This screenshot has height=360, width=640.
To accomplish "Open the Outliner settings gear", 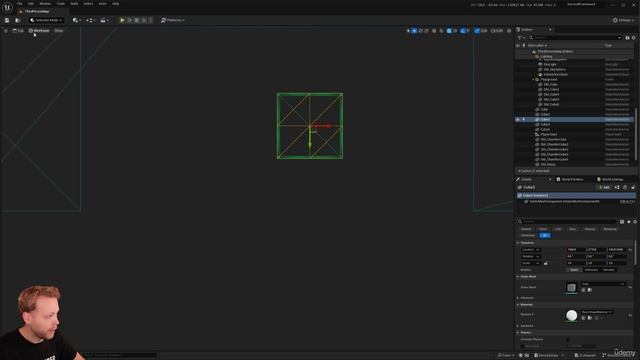I will pyautogui.click(x=634, y=38).
